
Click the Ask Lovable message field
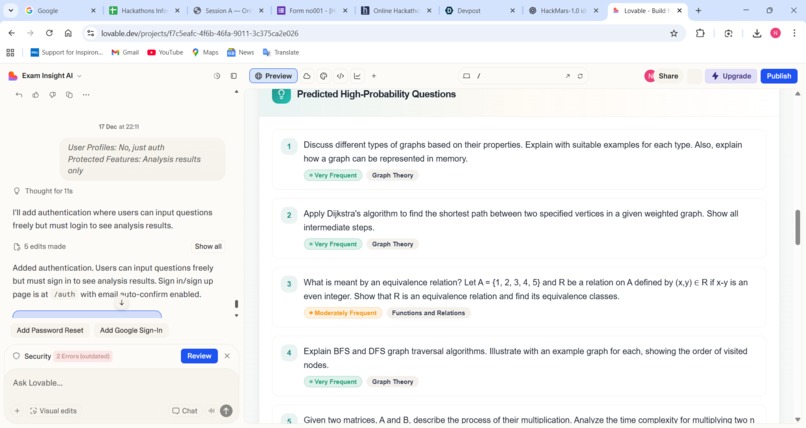pos(121,383)
